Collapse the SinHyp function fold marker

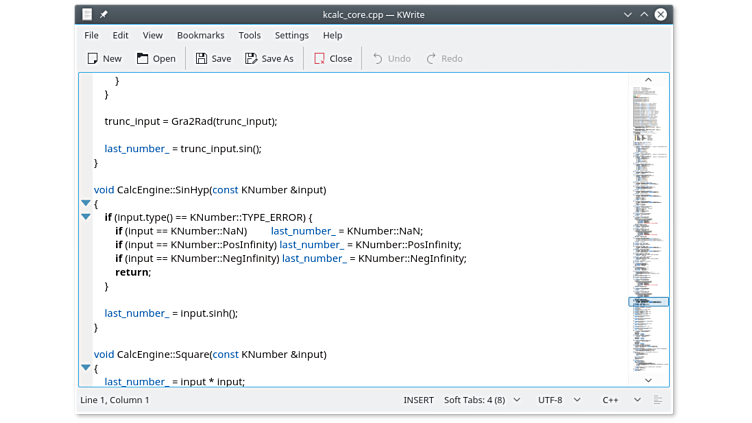(x=86, y=203)
